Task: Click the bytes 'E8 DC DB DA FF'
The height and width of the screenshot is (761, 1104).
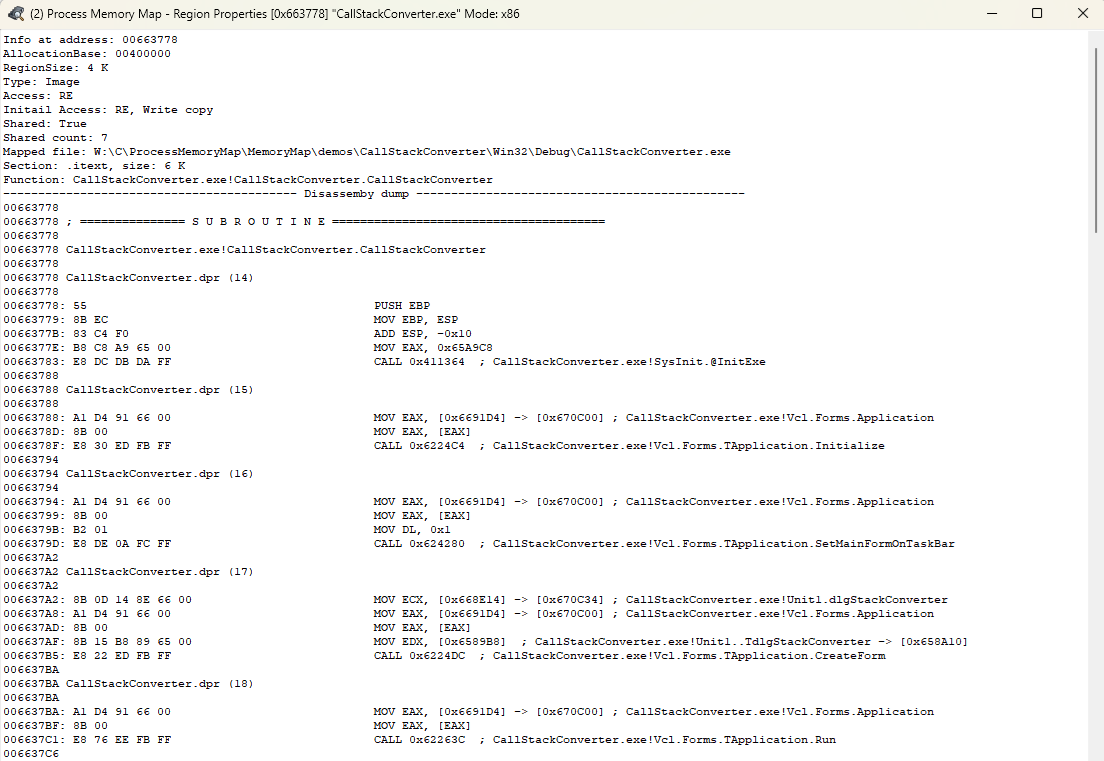Action: (x=122, y=362)
